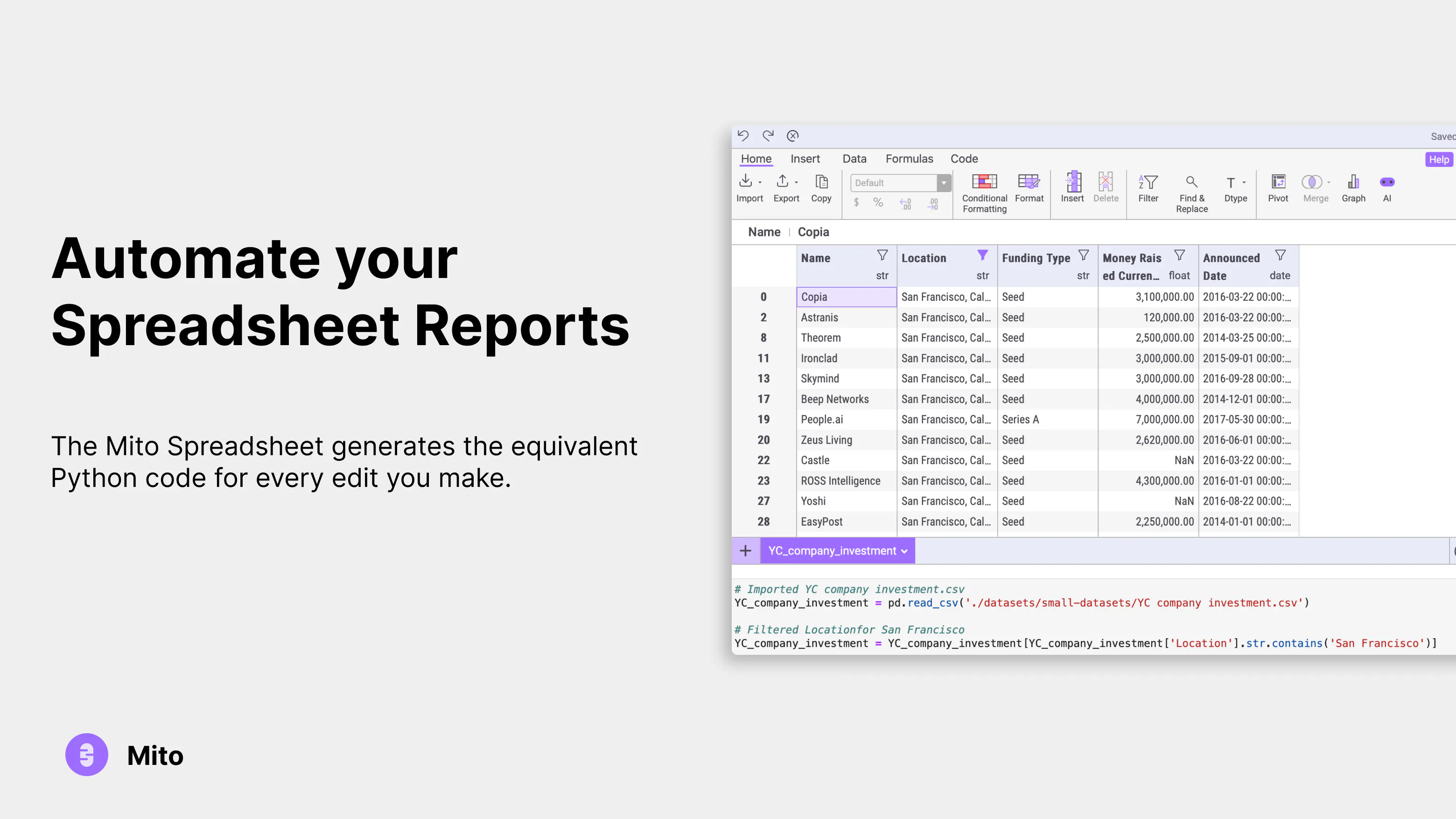This screenshot has width=1456, height=819.
Task: Apply the currency dollar format
Action: 856,202
